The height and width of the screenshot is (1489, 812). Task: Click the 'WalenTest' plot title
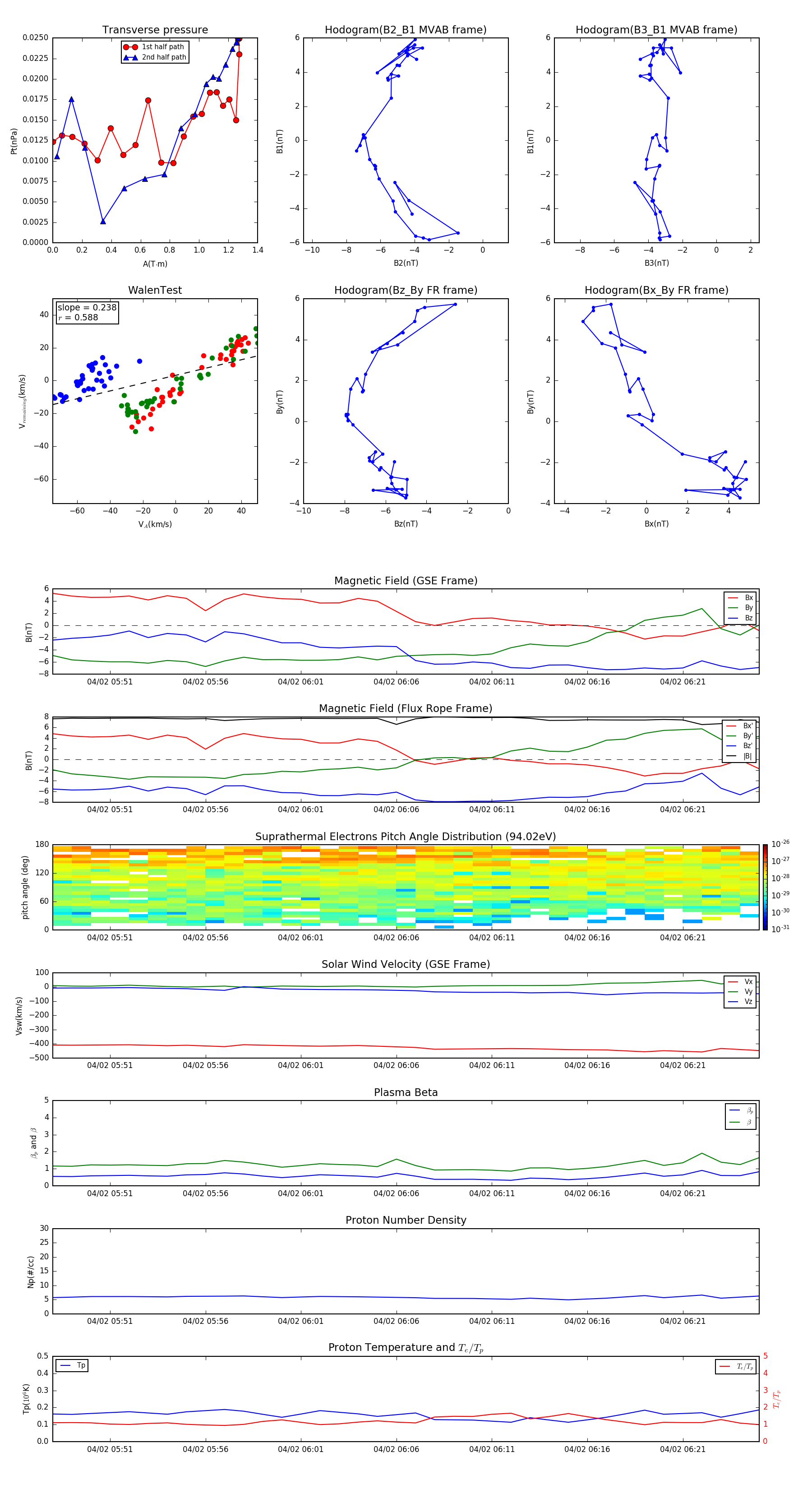click(x=155, y=290)
